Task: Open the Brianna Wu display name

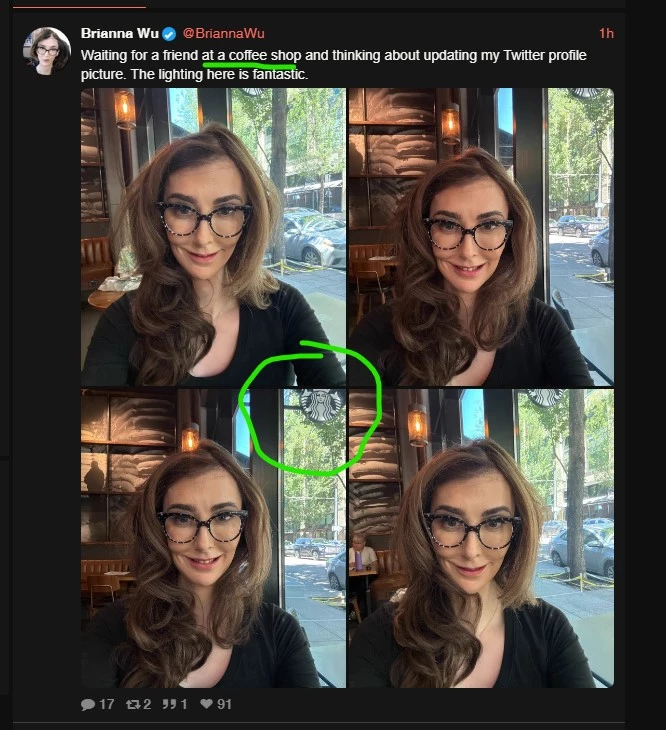Action: pyautogui.click(x=120, y=34)
